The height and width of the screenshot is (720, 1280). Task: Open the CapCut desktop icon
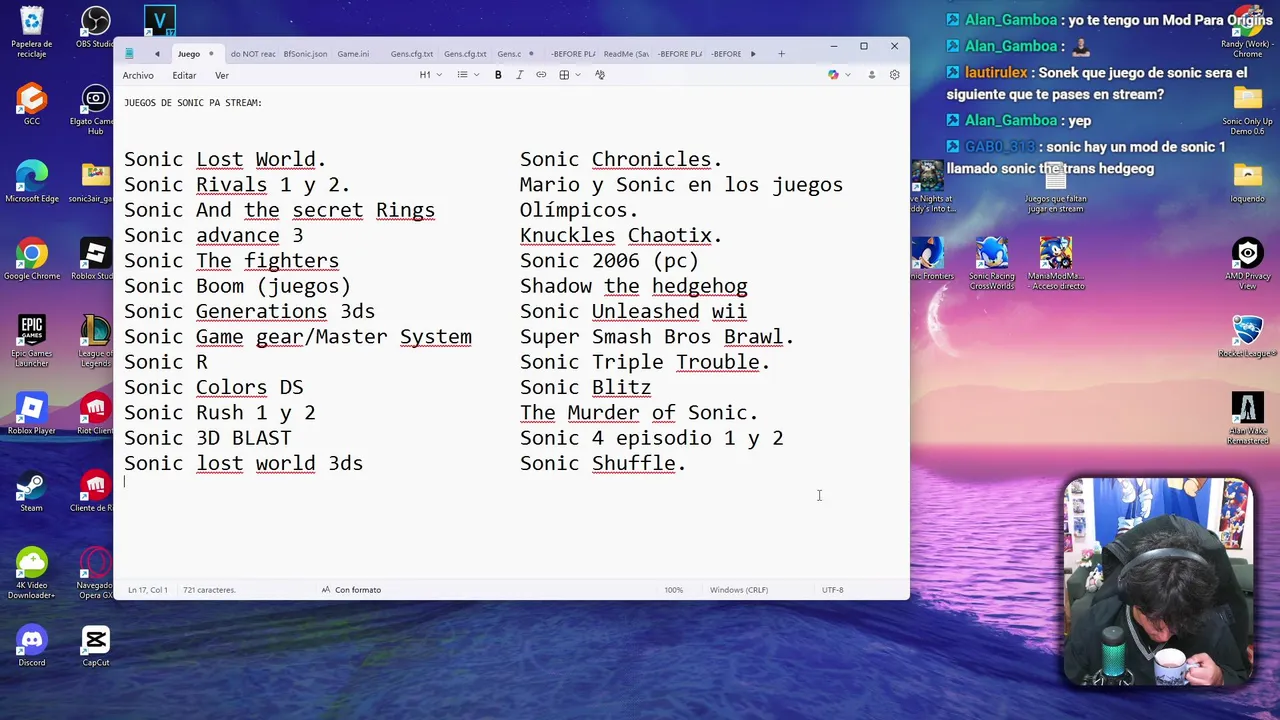pyautogui.click(x=95, y=645)
